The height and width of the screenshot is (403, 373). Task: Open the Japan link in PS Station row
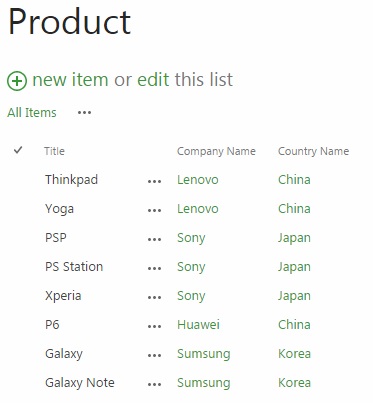pos(294,267)
